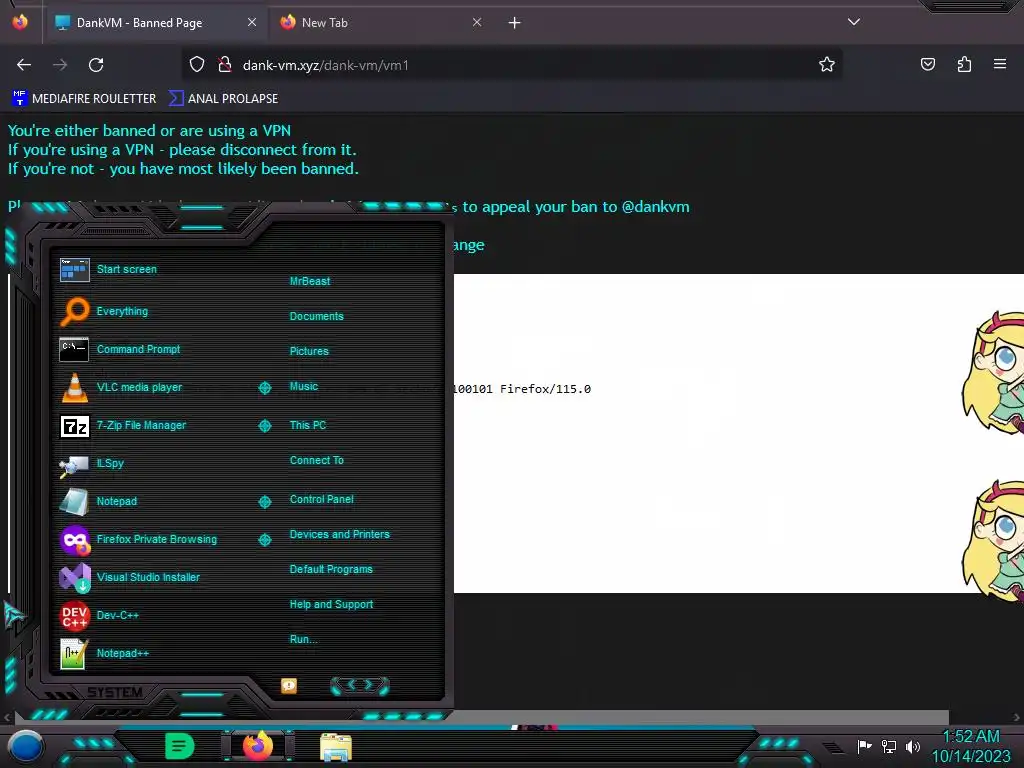1024x768 pixels.
Task: Open volume speaker tray icon
Action: coord(912,746)
